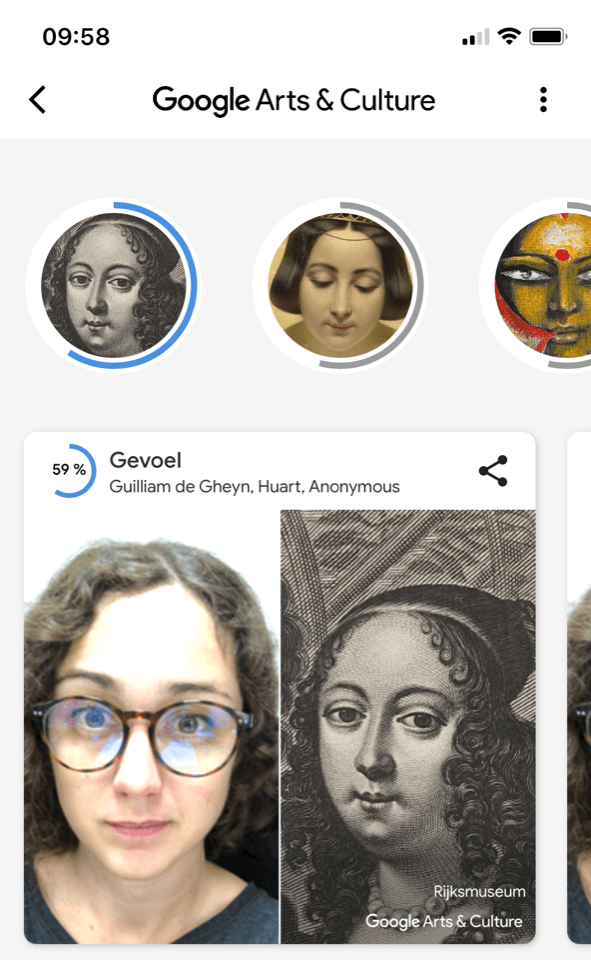Tap the 09:58 clock
Screen dimensions: 591x960
tap(76, 37)
